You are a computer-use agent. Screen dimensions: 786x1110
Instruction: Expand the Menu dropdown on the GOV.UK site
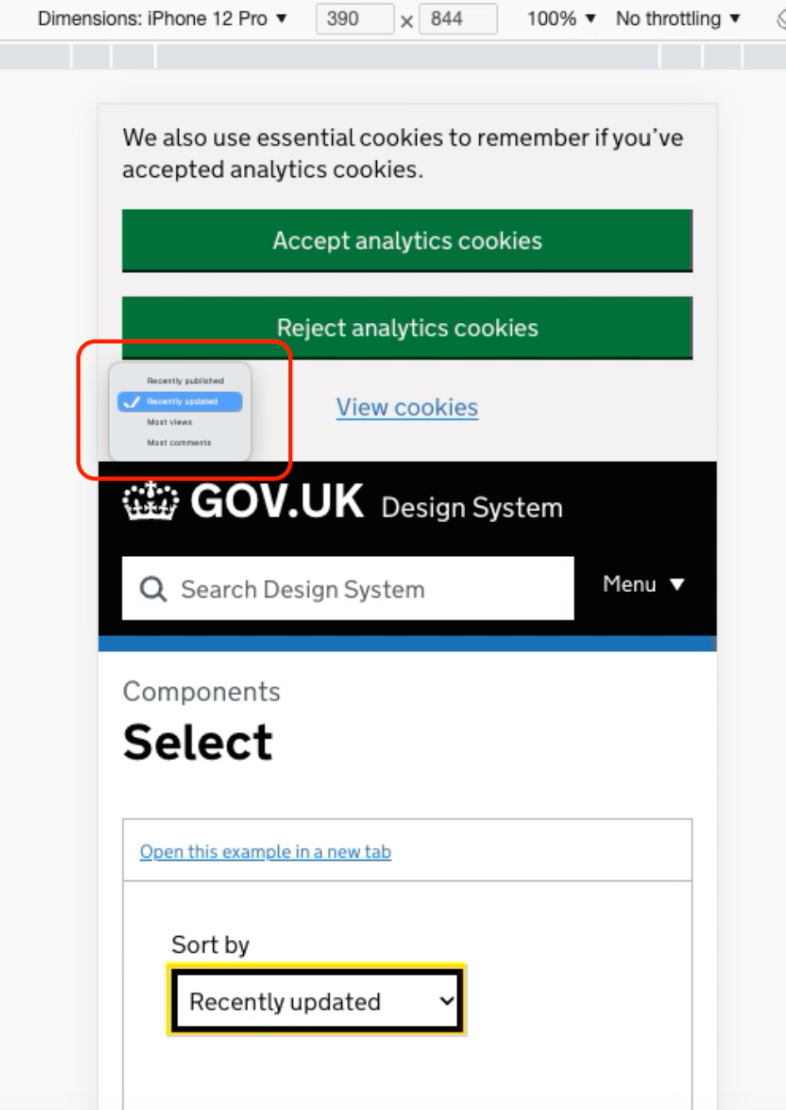pyautogui.click(x=644, y=584)
